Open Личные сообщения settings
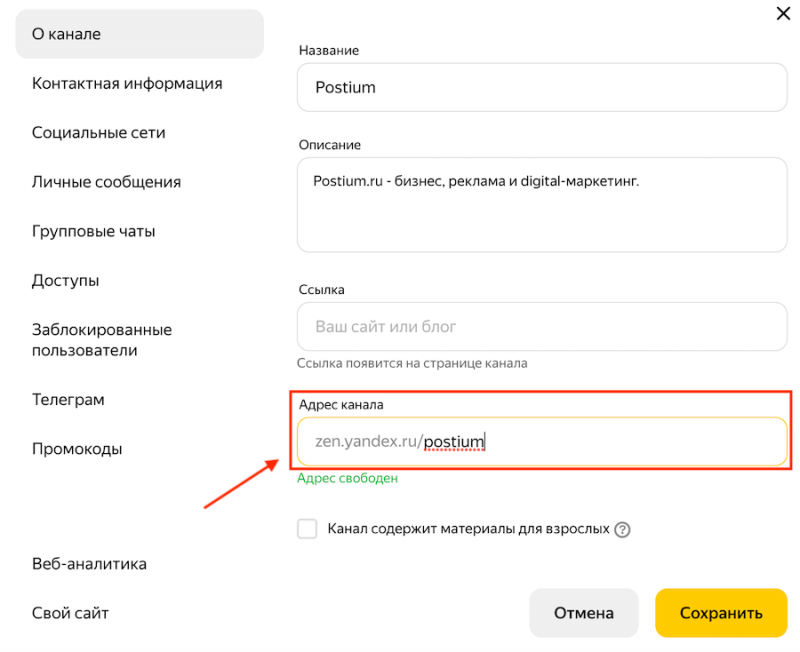This screenshot has height=652, width=800. tap(106, 182)
